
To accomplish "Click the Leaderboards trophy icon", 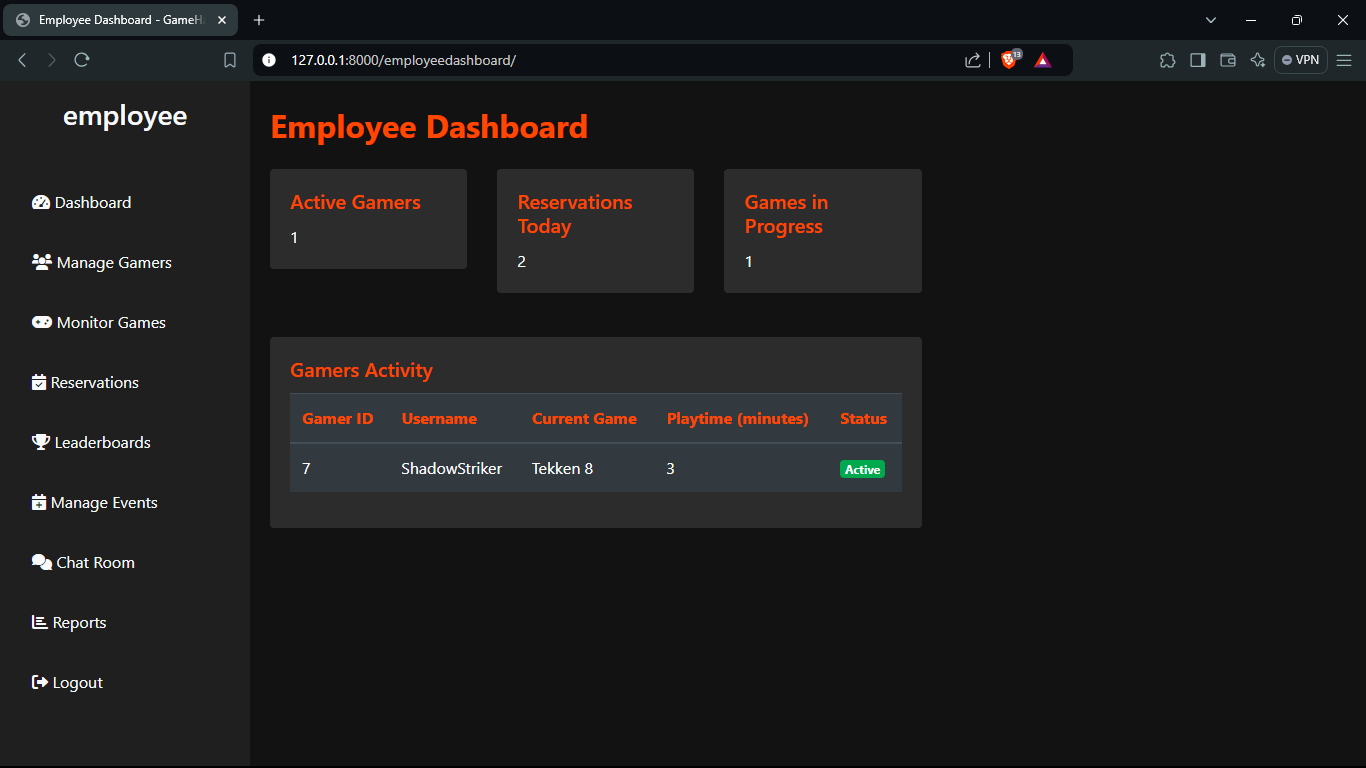I will click(x=41, y=442).
